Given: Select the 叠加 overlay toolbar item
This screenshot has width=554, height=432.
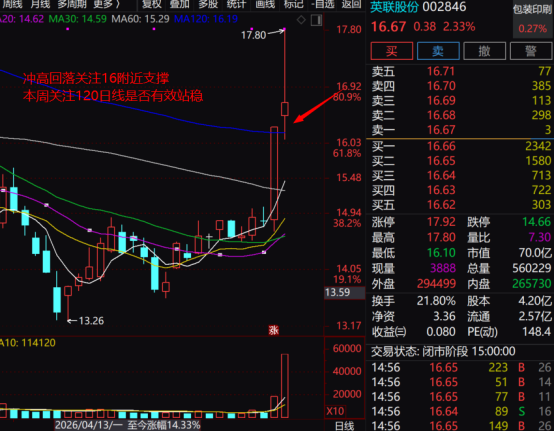Looking at the screenshot, I should 179,4.
